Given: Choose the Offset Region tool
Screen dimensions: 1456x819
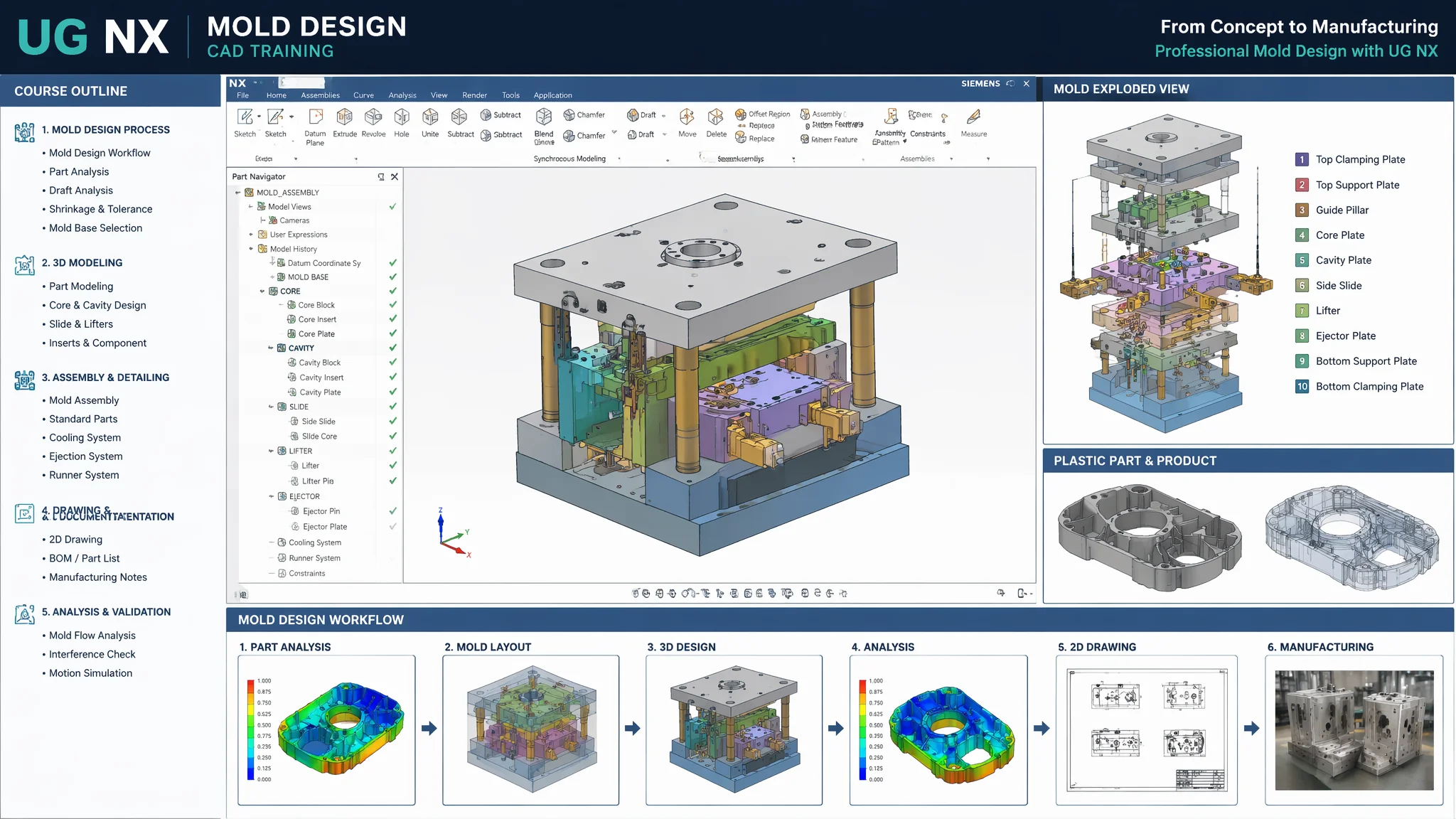Looking at the screenshot, I should coord(763,114).
